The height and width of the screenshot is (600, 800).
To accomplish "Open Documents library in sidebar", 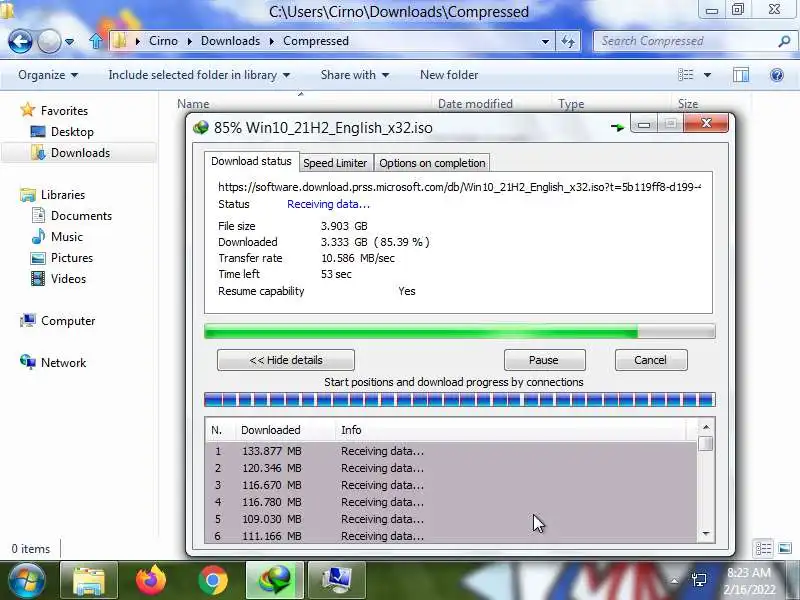I will coord(71,215).
